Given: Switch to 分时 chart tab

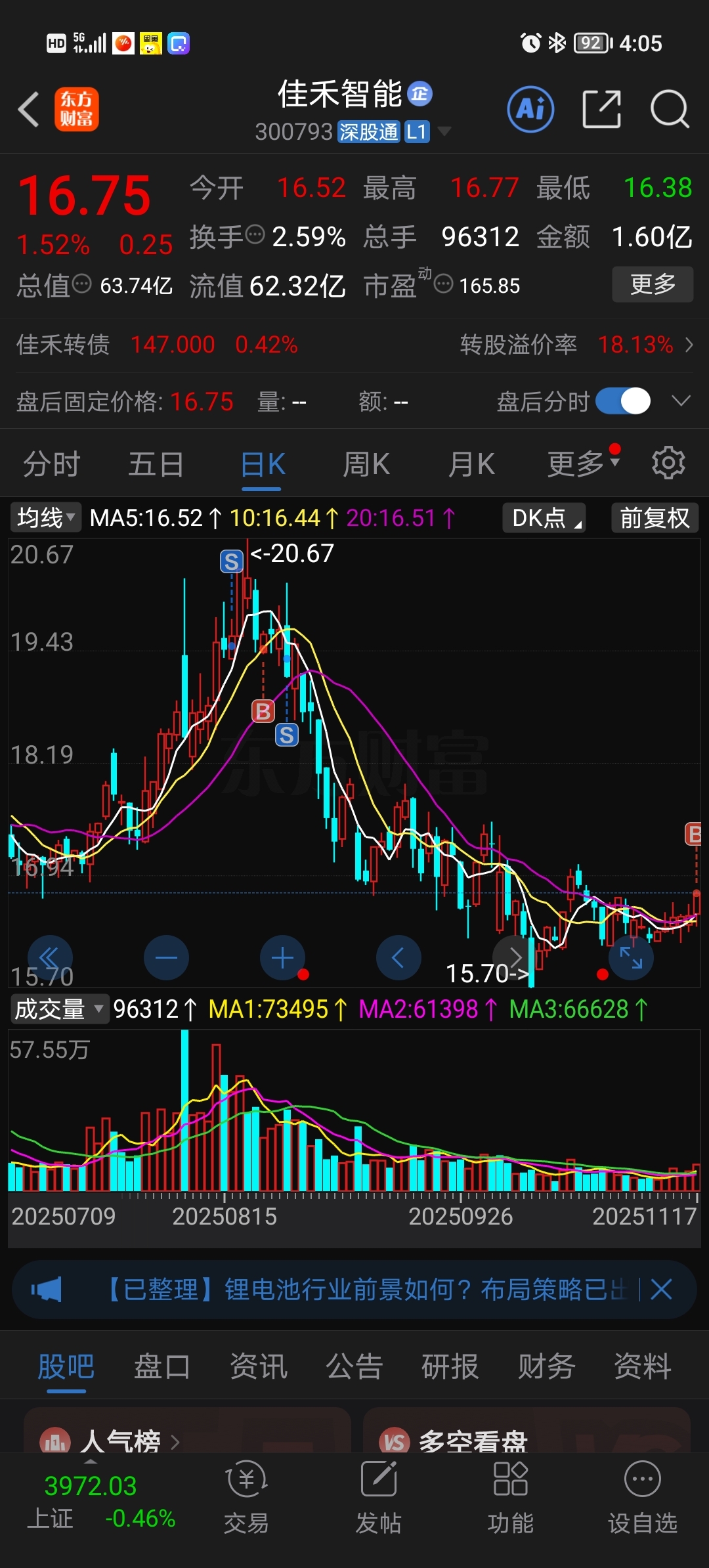Looking at the screenshot, I should 51,464.
